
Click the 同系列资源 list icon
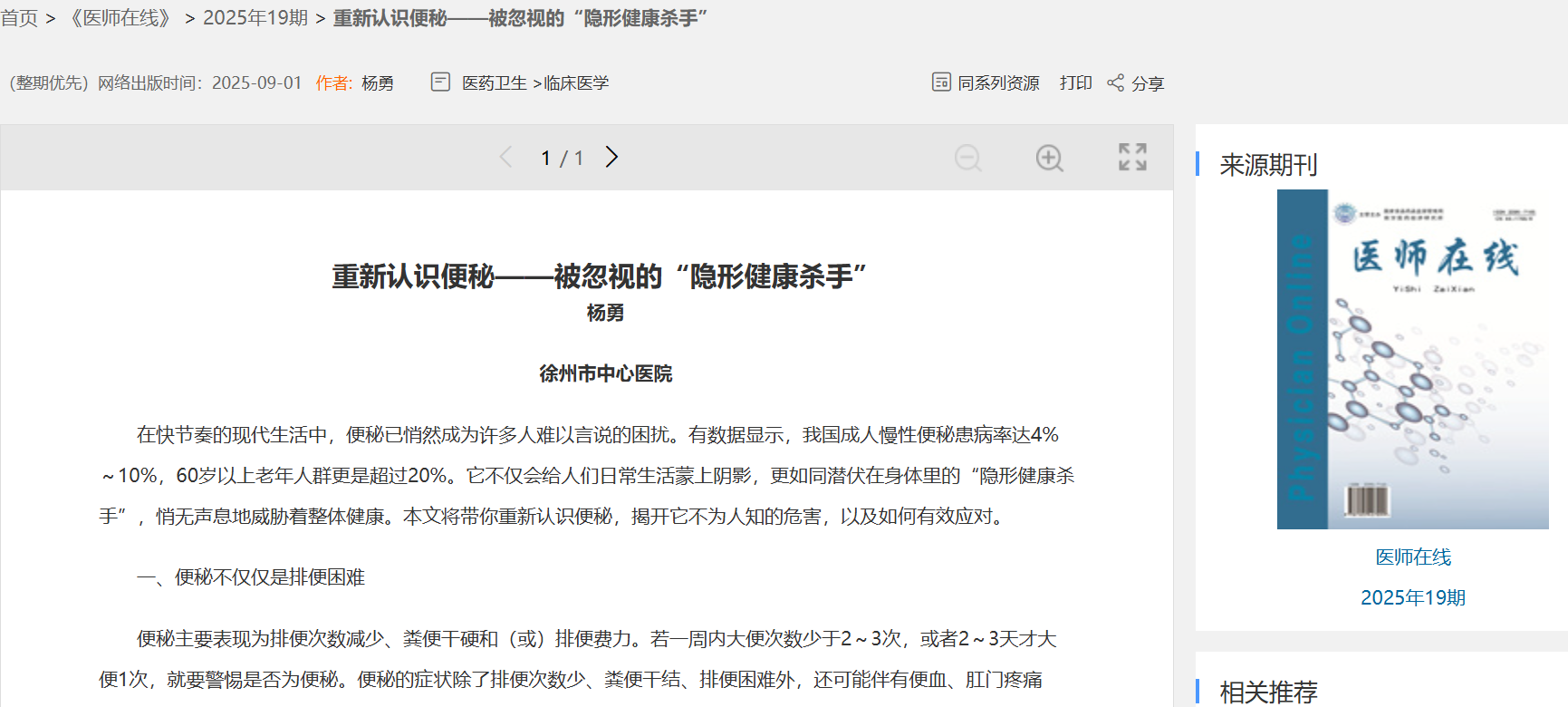(941, 82)
